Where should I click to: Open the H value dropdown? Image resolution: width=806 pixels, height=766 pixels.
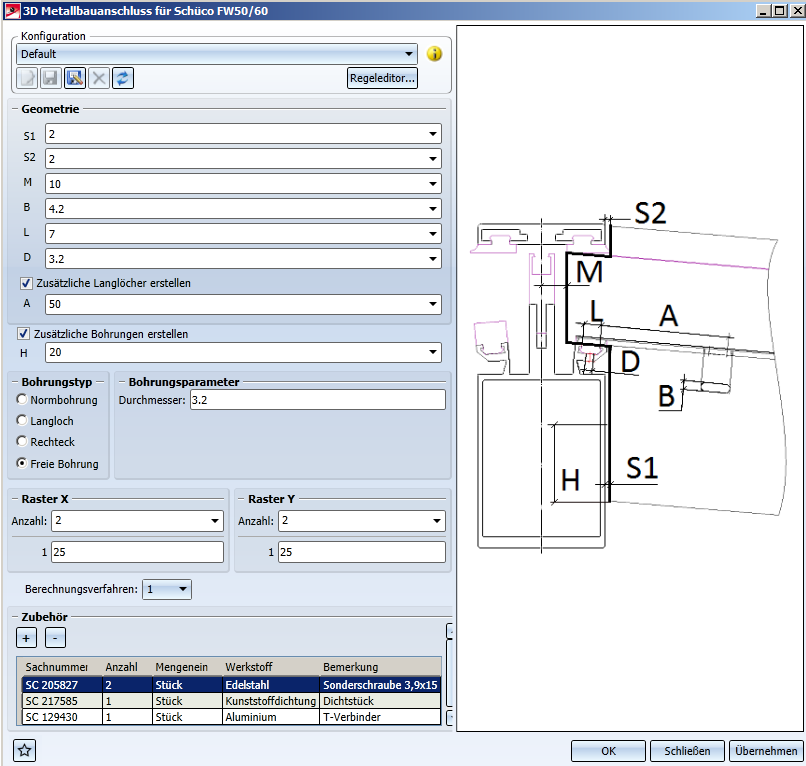click(x=433, y=352)
